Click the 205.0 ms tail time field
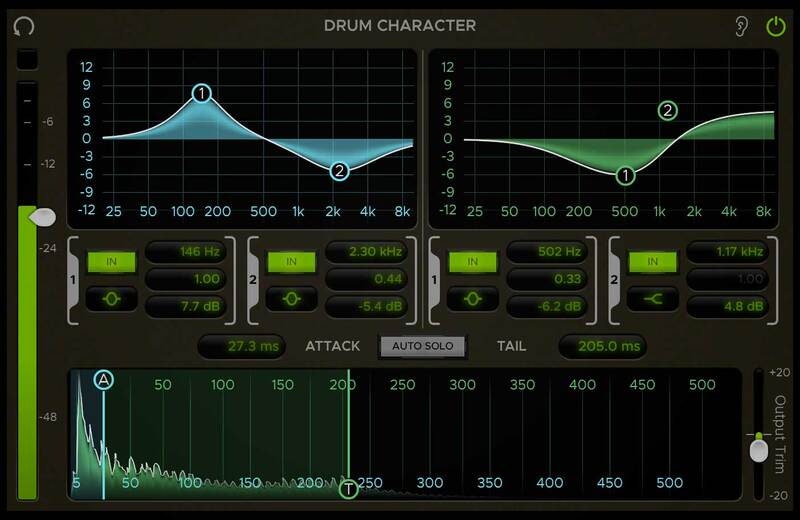Viewport: 800px width, 520px height. (x=602, y=346)
